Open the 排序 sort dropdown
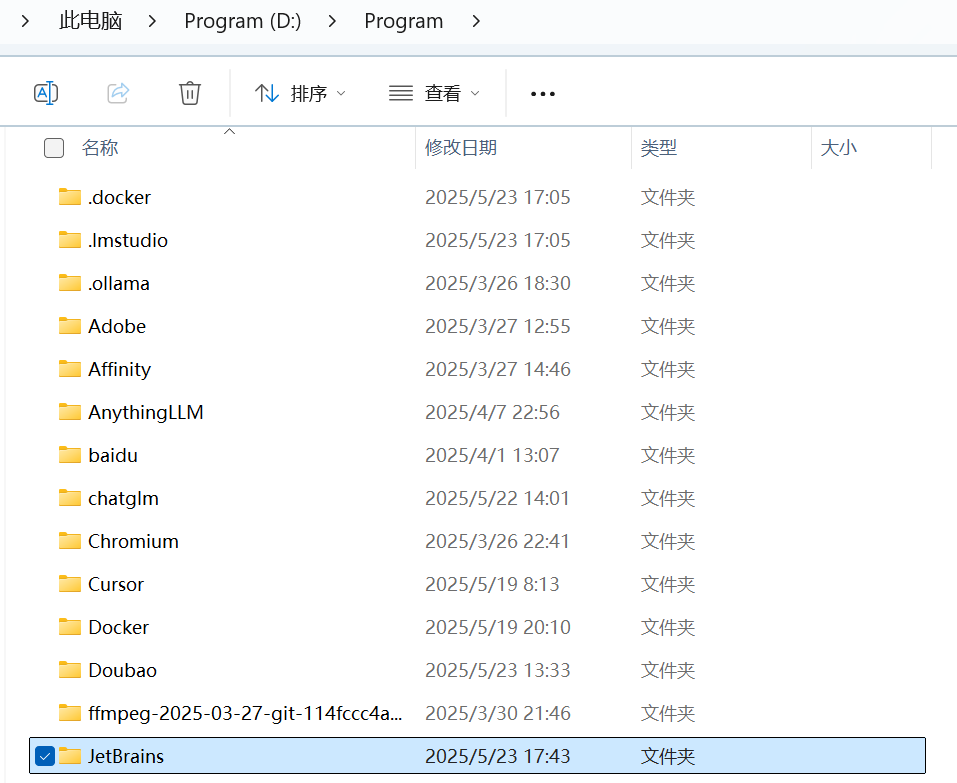 [x=300, y=93]
